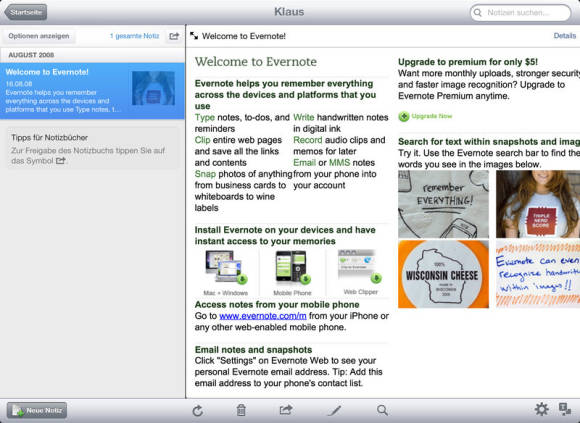The height and width of the screenshot is (423, 580).
Task: Tap the woman in t-shirt photo
Action: [x=538, y=204]
